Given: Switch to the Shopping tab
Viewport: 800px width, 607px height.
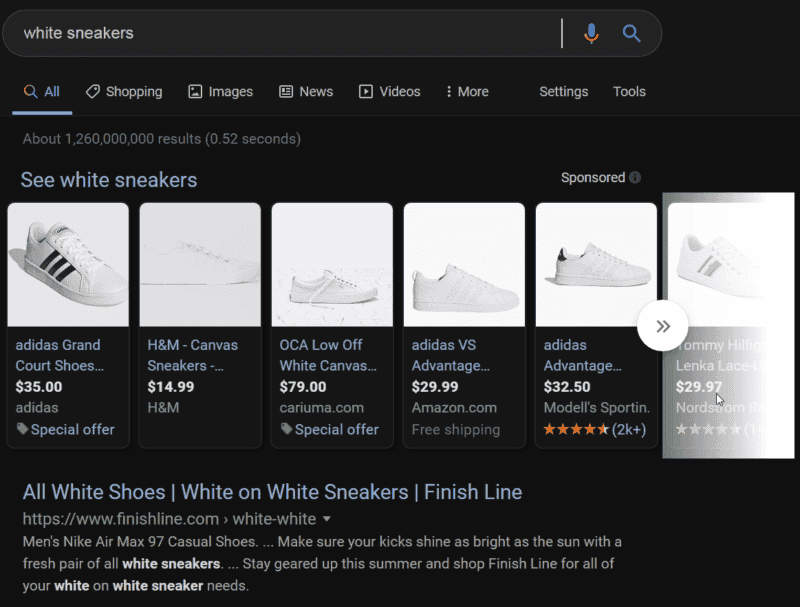Looking at the screenshot, I should point(124,92).
